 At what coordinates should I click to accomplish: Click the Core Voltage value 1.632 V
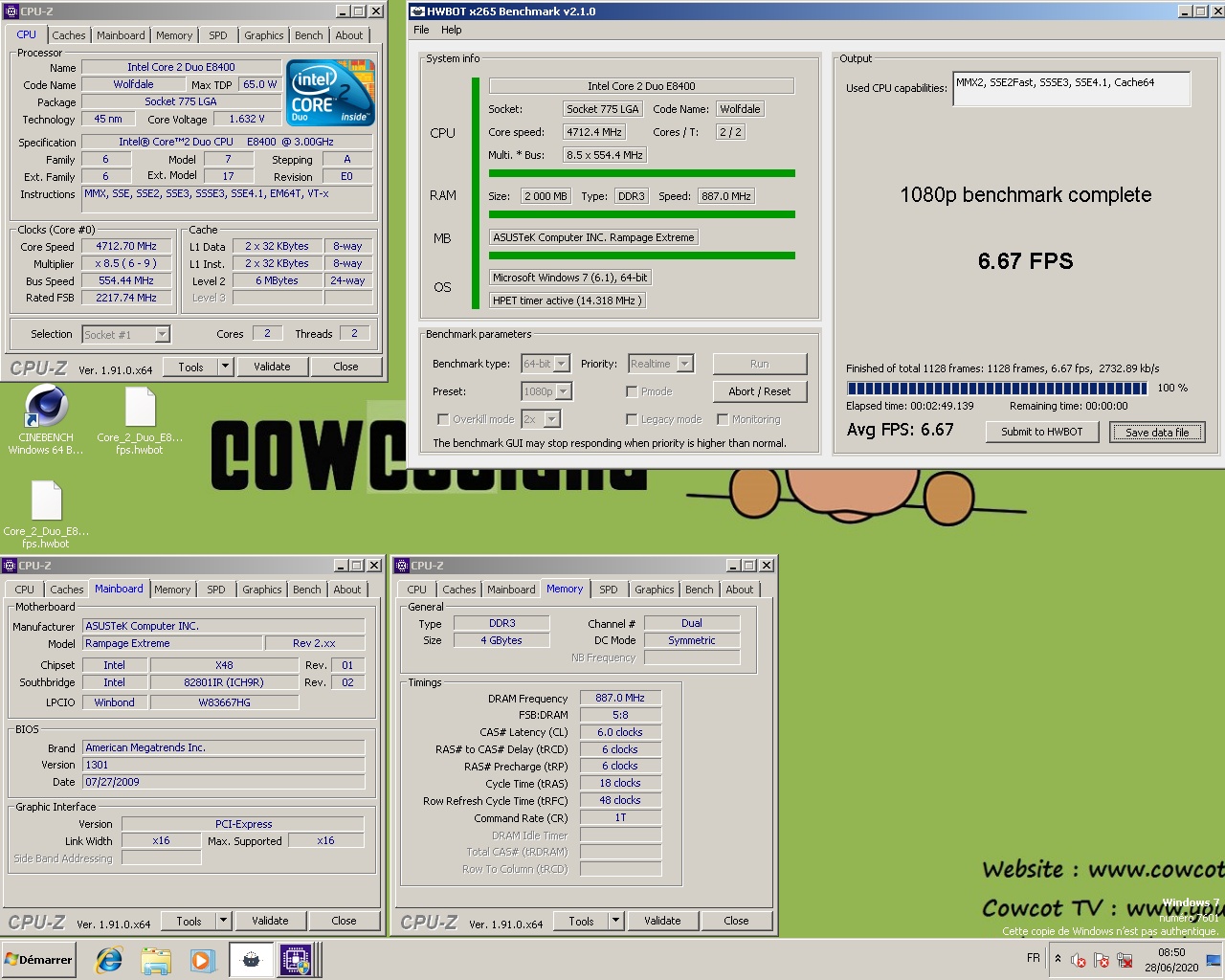coord(247,119)
